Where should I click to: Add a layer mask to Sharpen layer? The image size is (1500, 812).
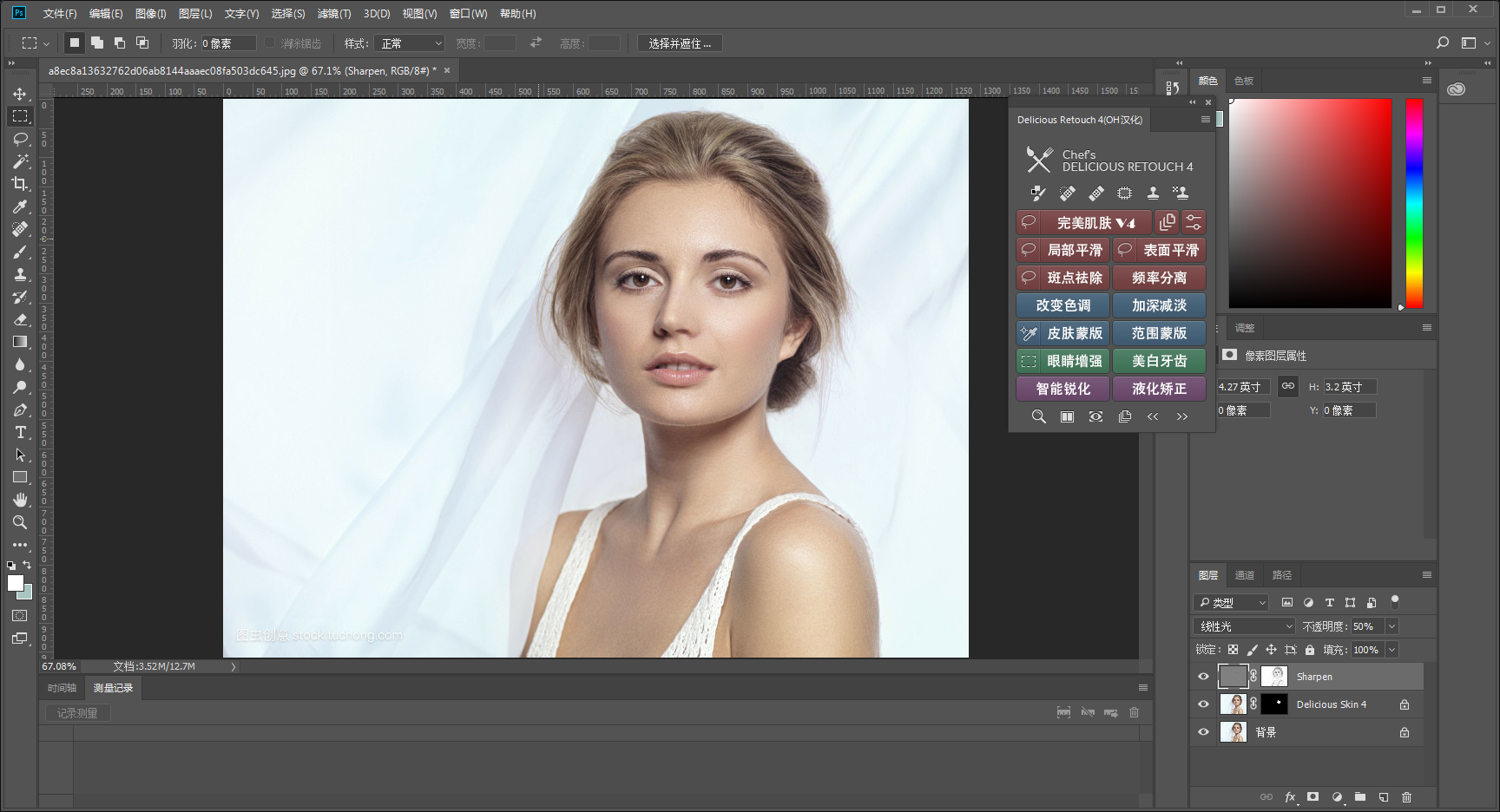(1313, 796)
